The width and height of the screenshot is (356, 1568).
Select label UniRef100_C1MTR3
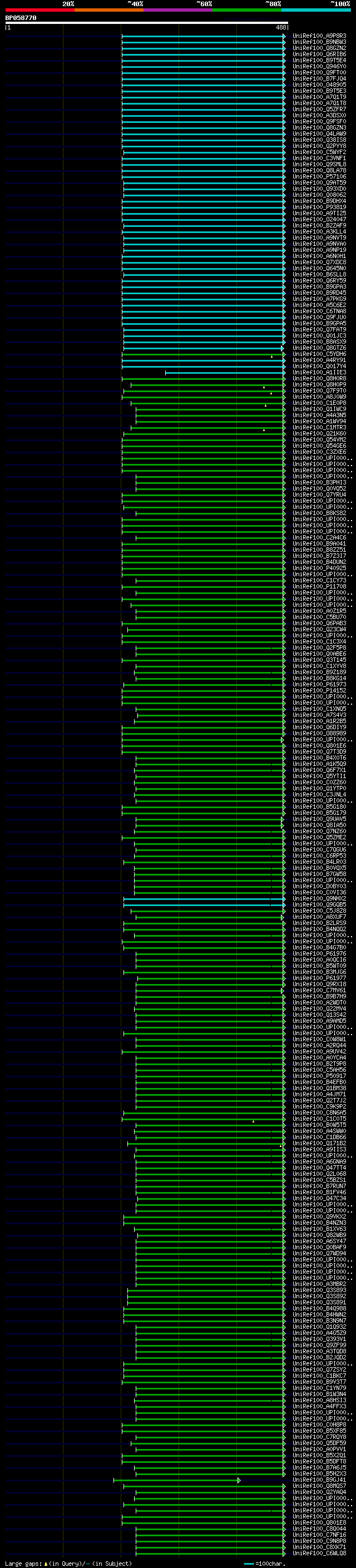(319, 427)
